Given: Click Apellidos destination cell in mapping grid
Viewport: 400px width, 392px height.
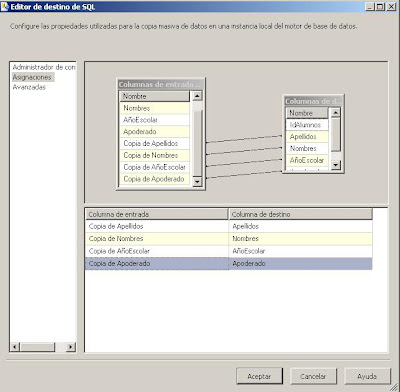Looking at the screenshot, I should coord(300,226).
